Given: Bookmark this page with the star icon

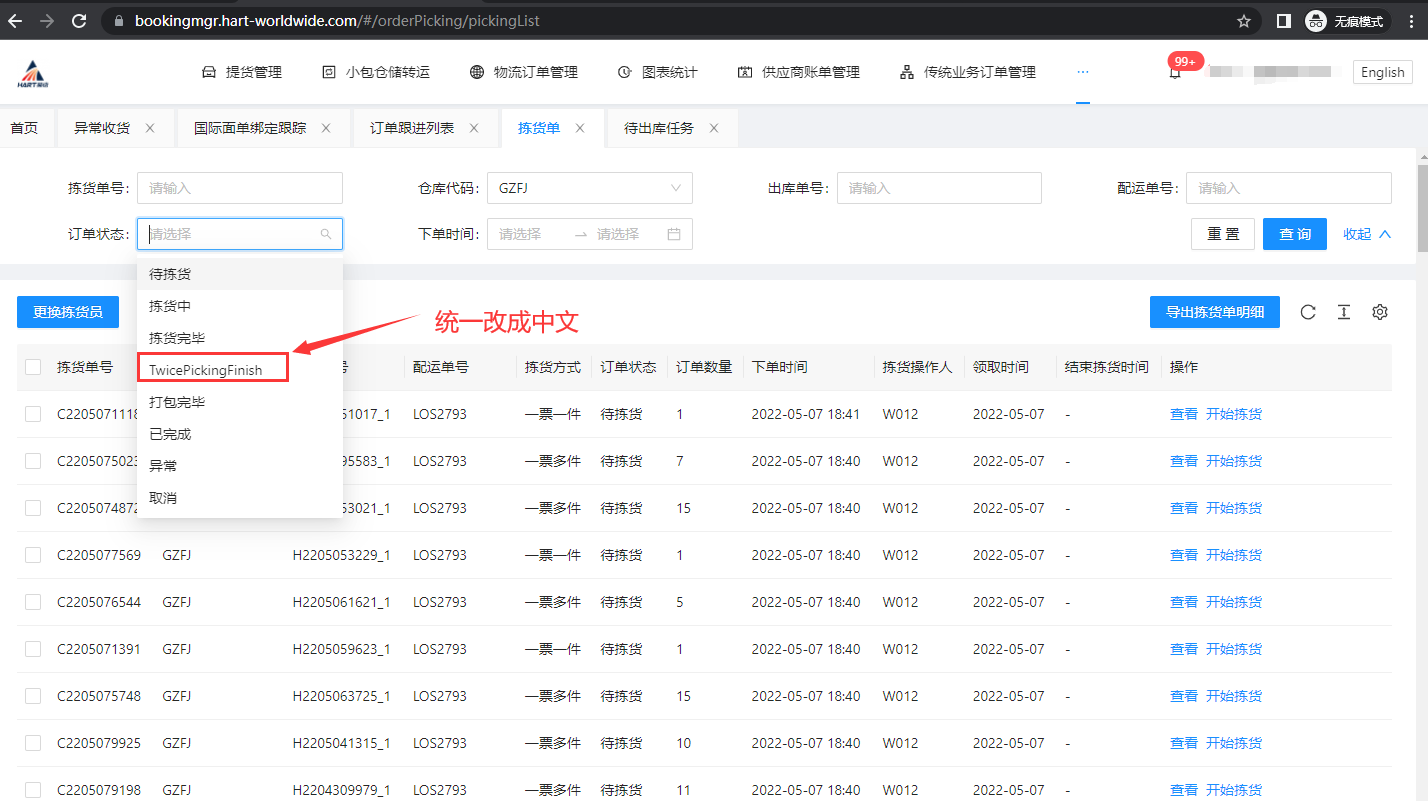Looking at the screenshot, I should 1244,20.
